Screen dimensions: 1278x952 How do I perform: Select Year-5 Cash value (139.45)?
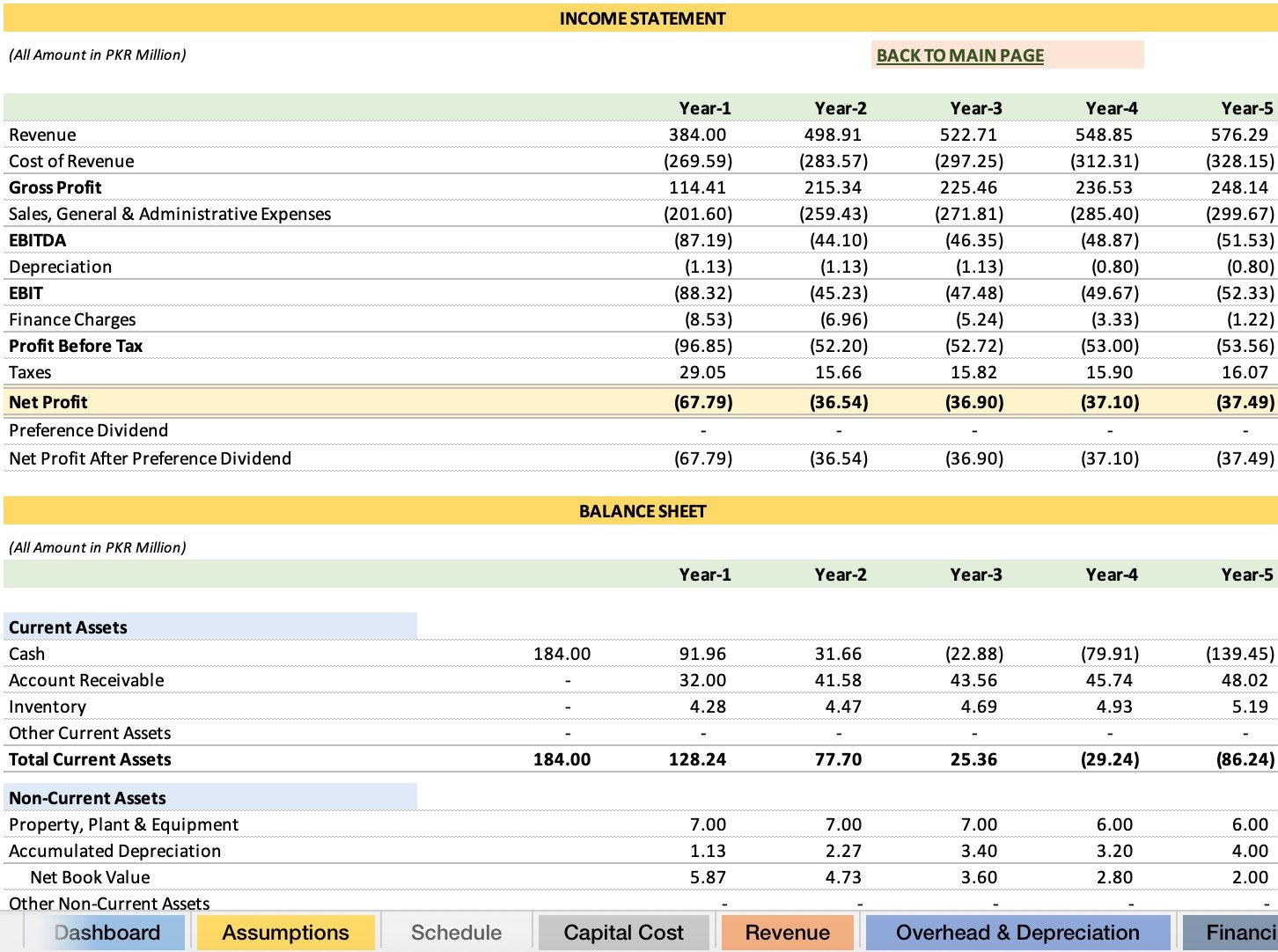tap(1240, 654)
